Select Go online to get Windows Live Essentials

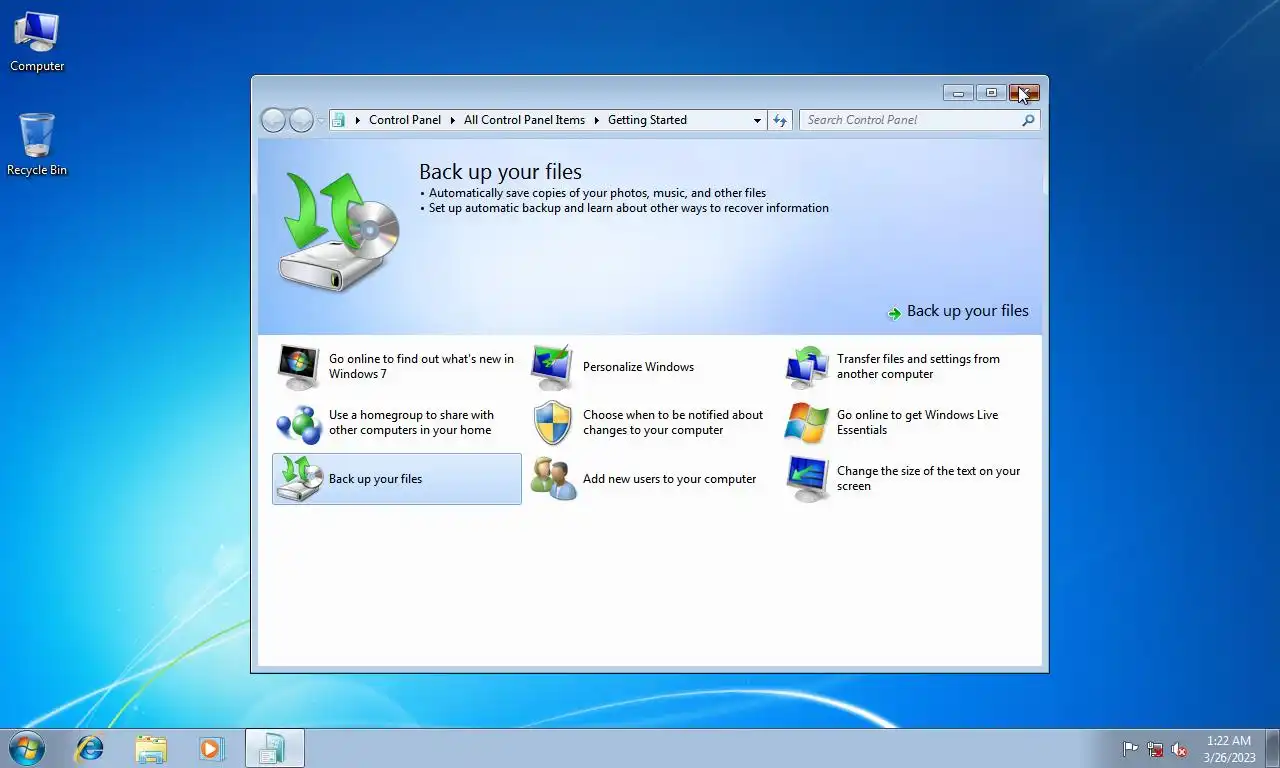917,422
